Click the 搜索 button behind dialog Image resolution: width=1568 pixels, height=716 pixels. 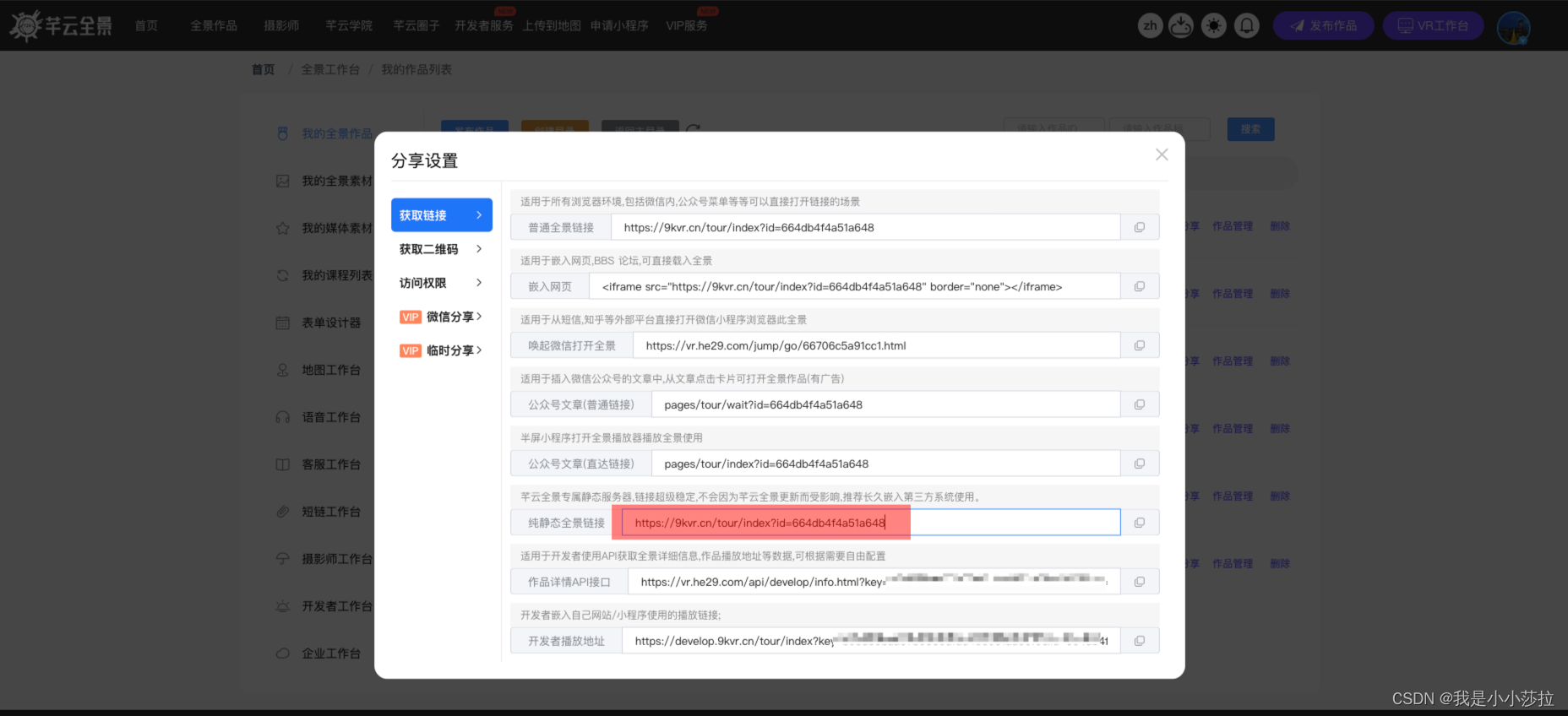point(1251,129)
